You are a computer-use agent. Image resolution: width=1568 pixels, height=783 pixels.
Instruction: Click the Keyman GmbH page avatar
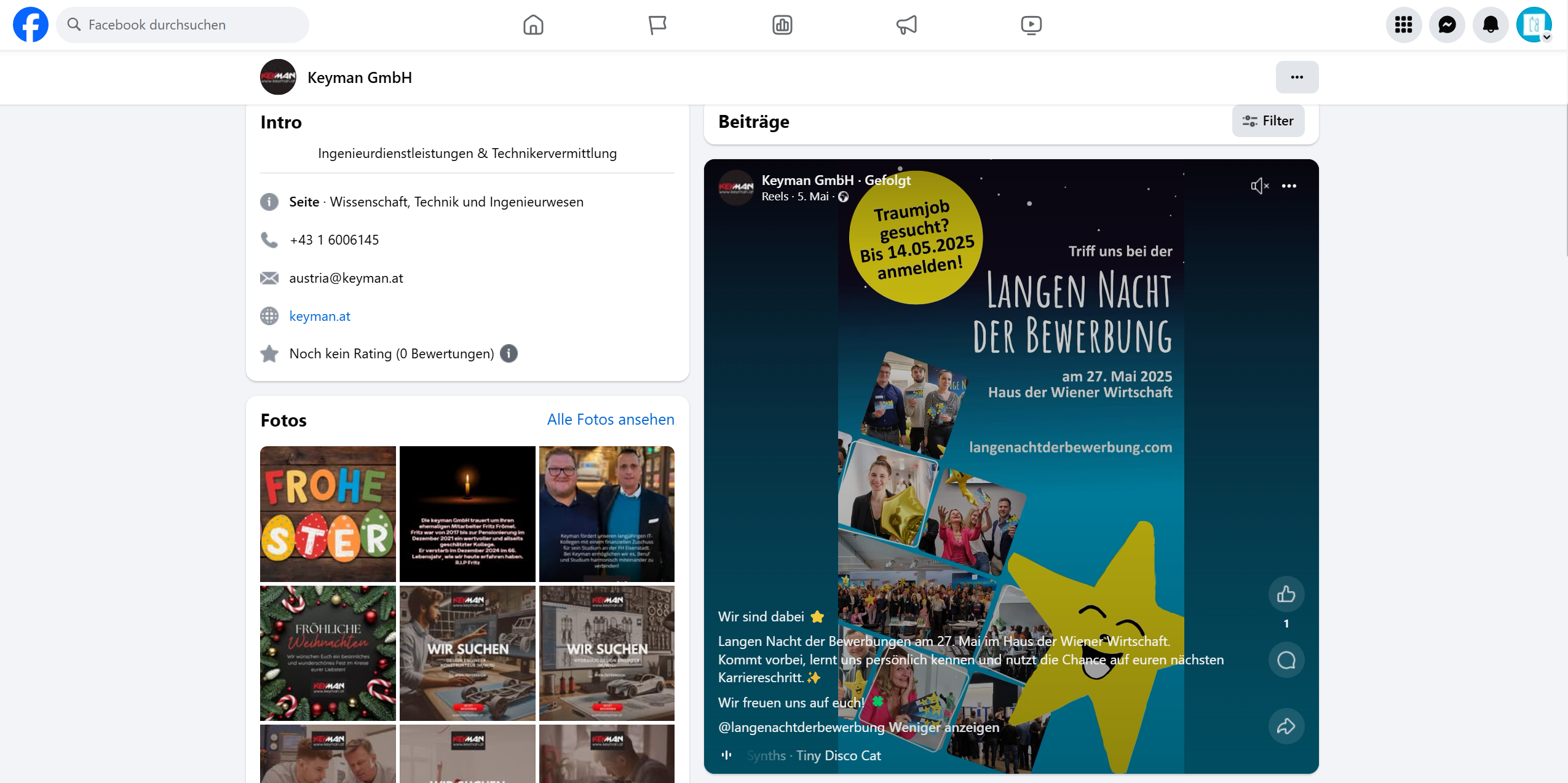coord(278,77)
